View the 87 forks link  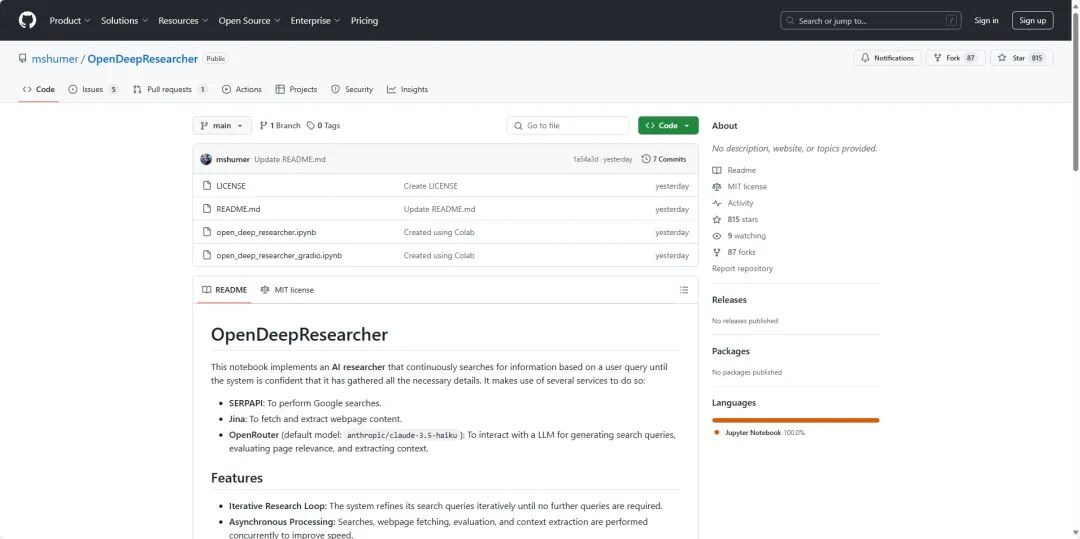[x=741, y=252]
